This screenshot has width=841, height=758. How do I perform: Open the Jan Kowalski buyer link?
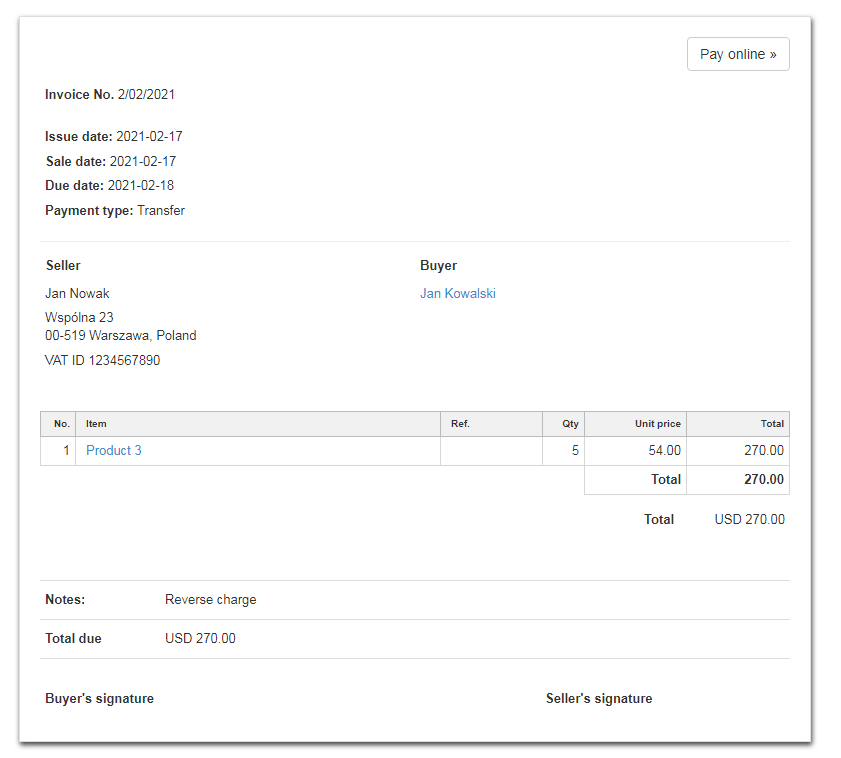click(x=457, y=293)
